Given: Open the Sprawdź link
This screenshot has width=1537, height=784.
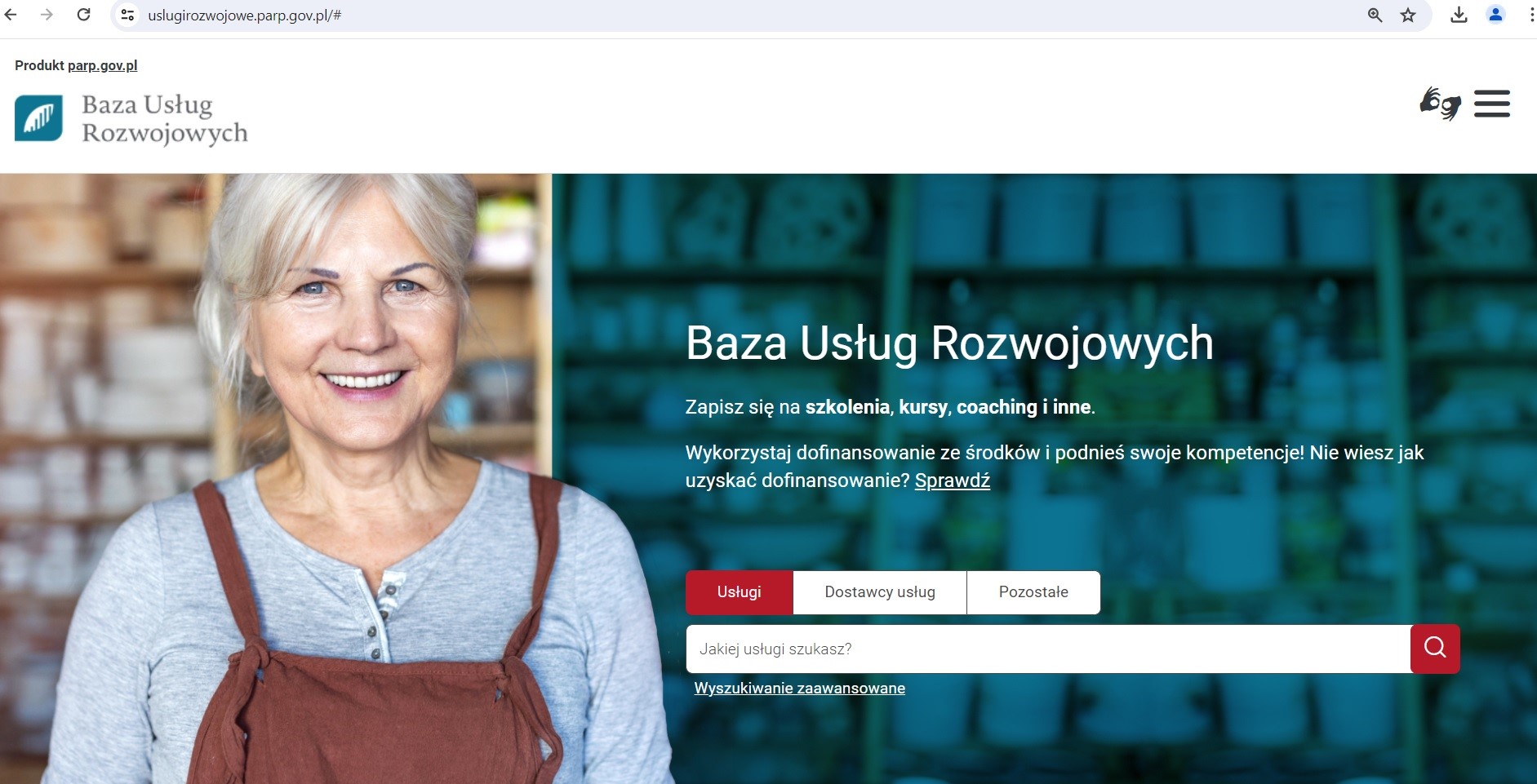Looking at the screenshot, I should coord(953,481).
